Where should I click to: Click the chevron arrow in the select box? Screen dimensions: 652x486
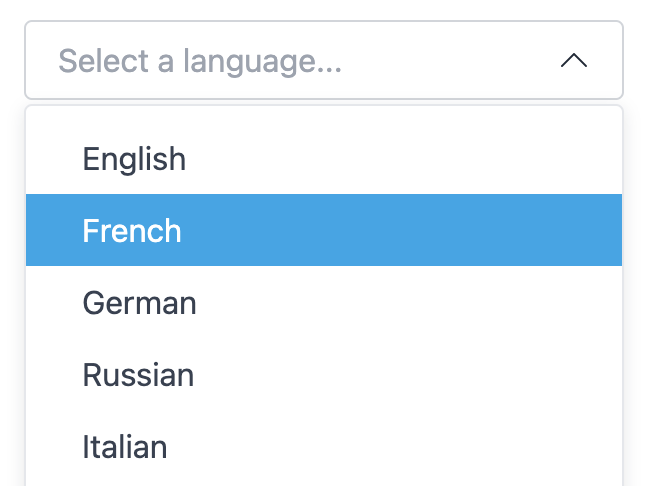pos(573,61)
